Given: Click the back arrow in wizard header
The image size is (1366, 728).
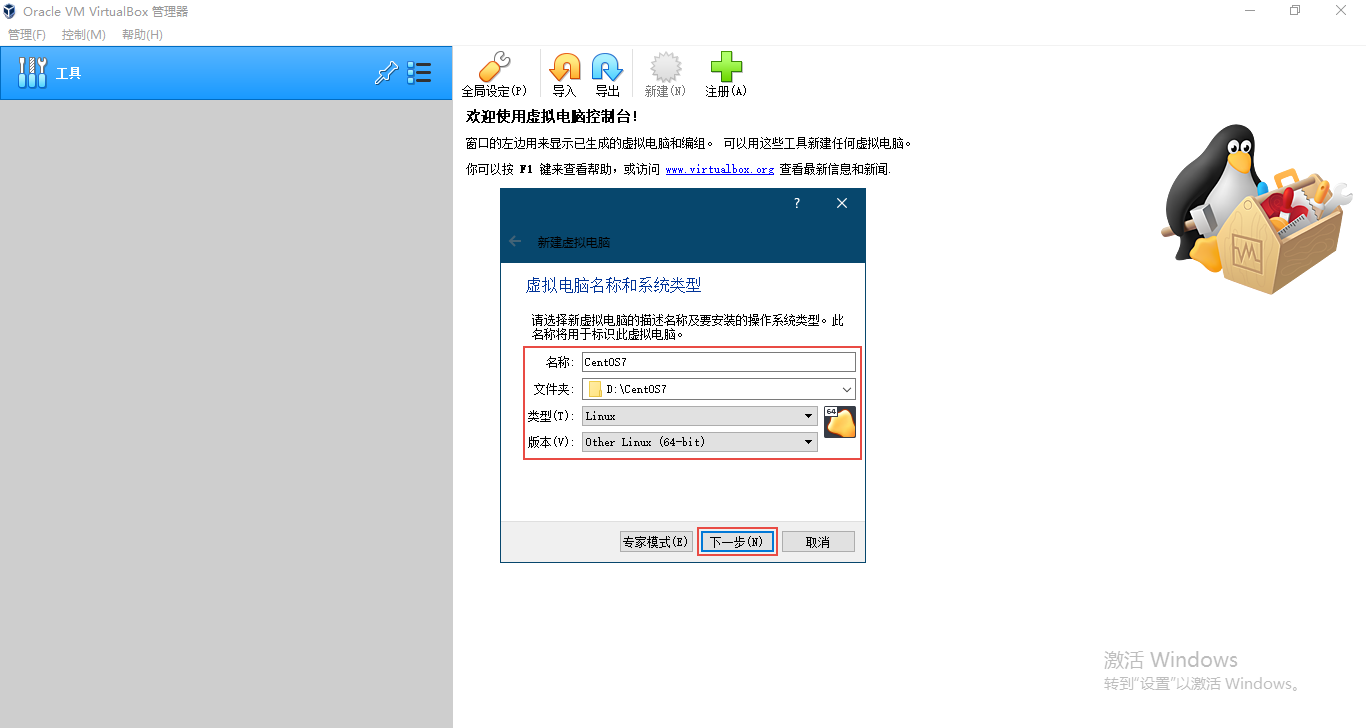Looking at the screenshot, I should pos(515,241).
